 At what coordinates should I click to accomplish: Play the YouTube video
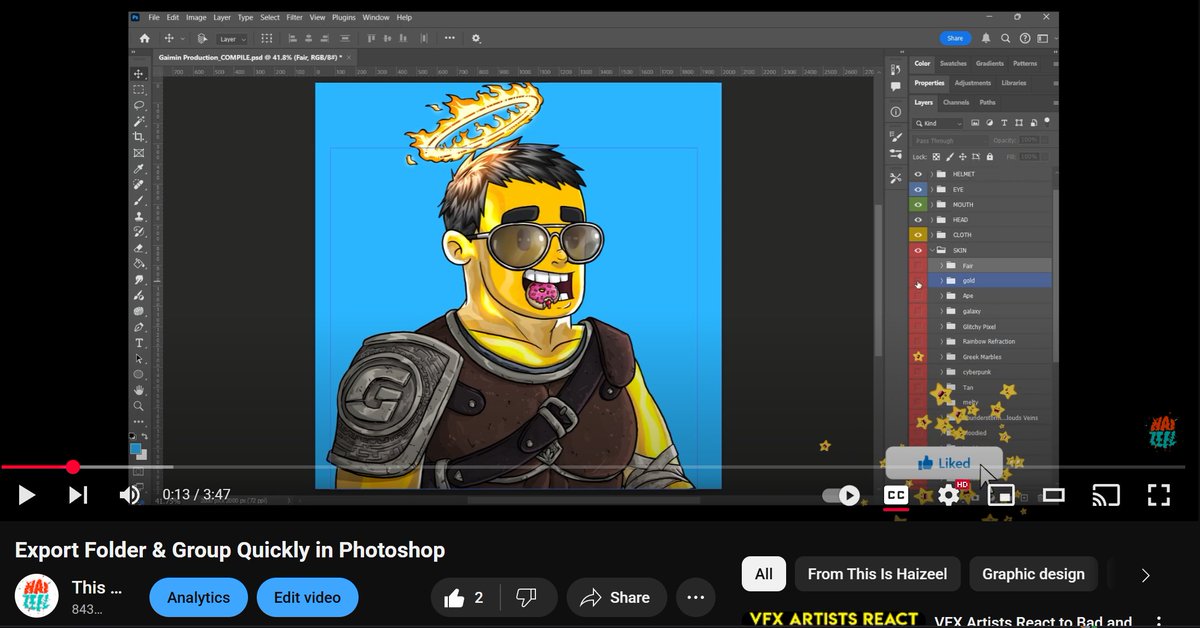27,494
